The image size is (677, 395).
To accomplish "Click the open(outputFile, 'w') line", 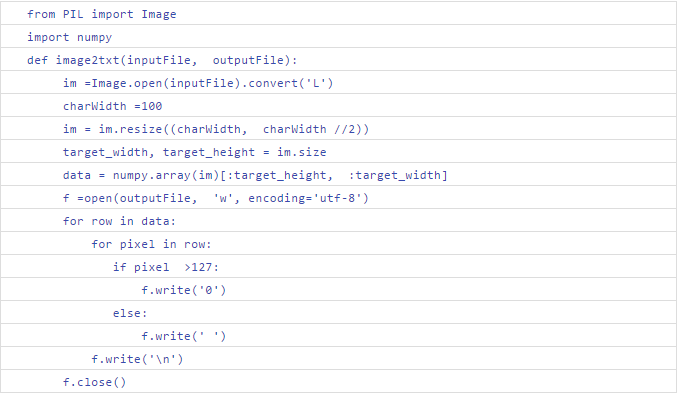I will (215, 199).
